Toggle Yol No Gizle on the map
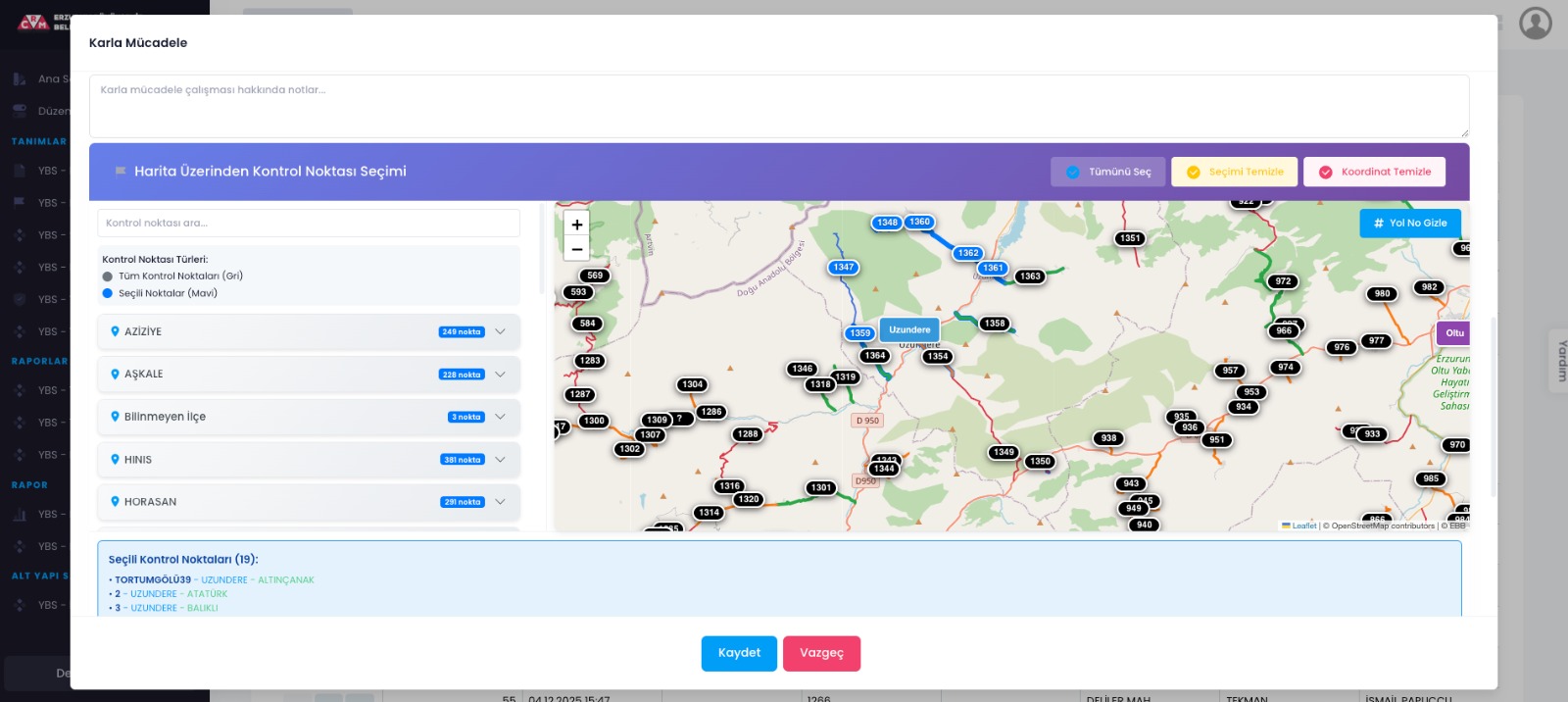 click(x=1409, y=224)
